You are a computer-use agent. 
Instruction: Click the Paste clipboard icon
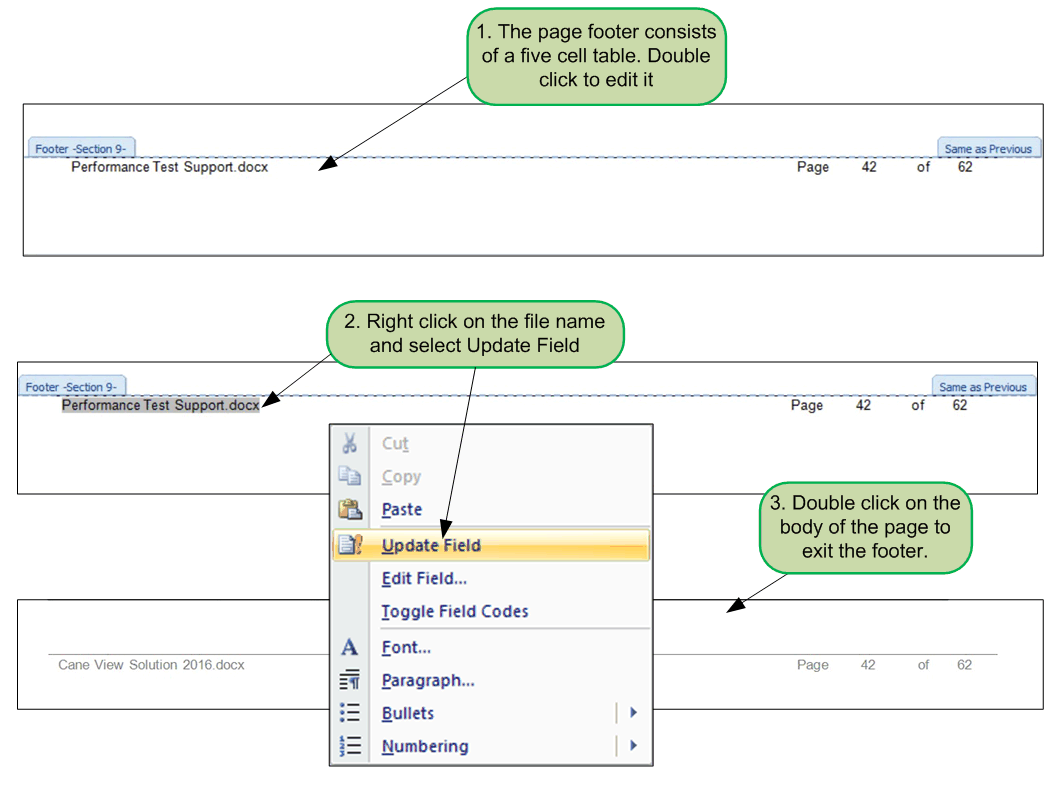[x=349, y=509]
